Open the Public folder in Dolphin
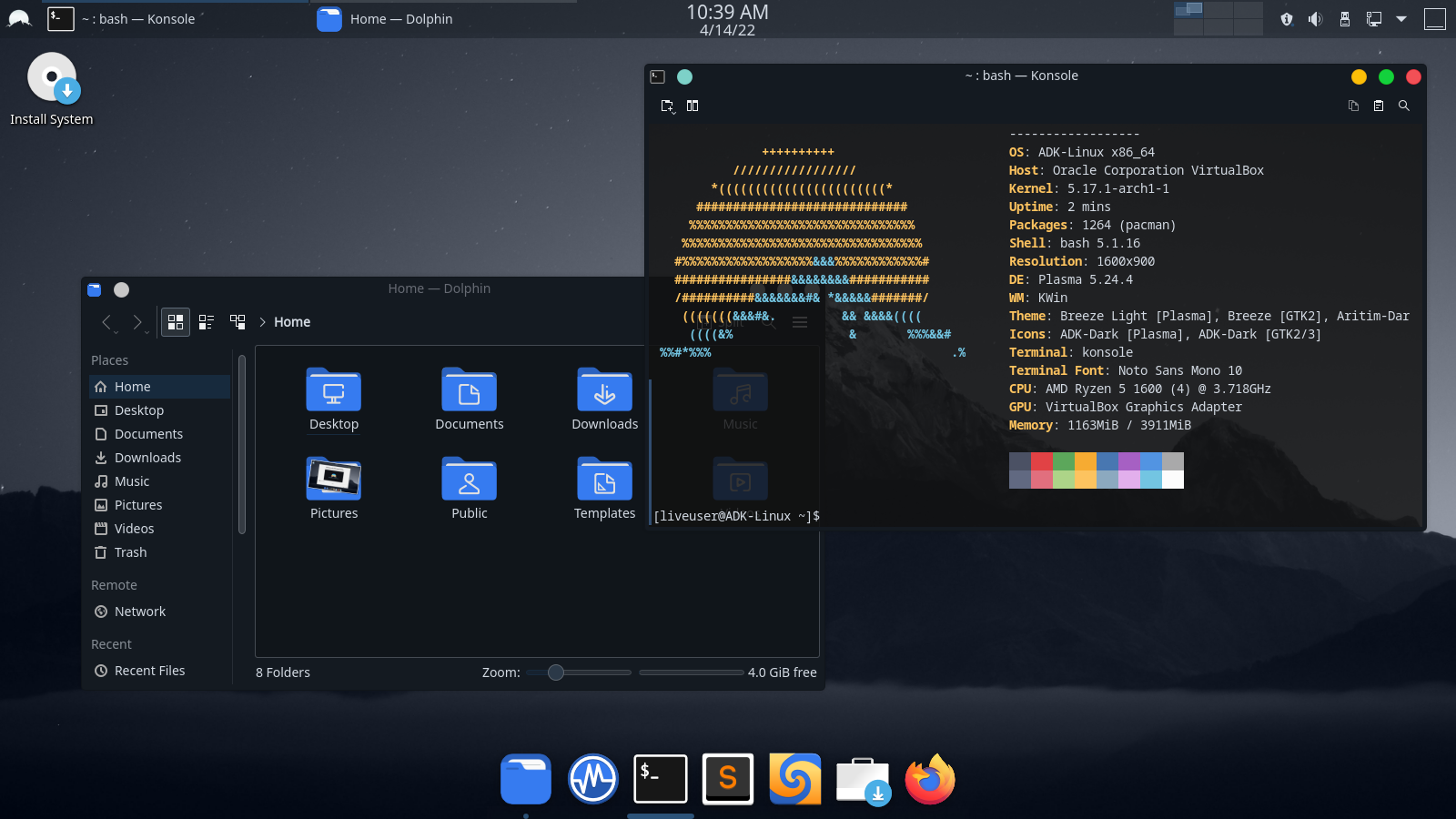1456x819 pixels. [470, 489]
